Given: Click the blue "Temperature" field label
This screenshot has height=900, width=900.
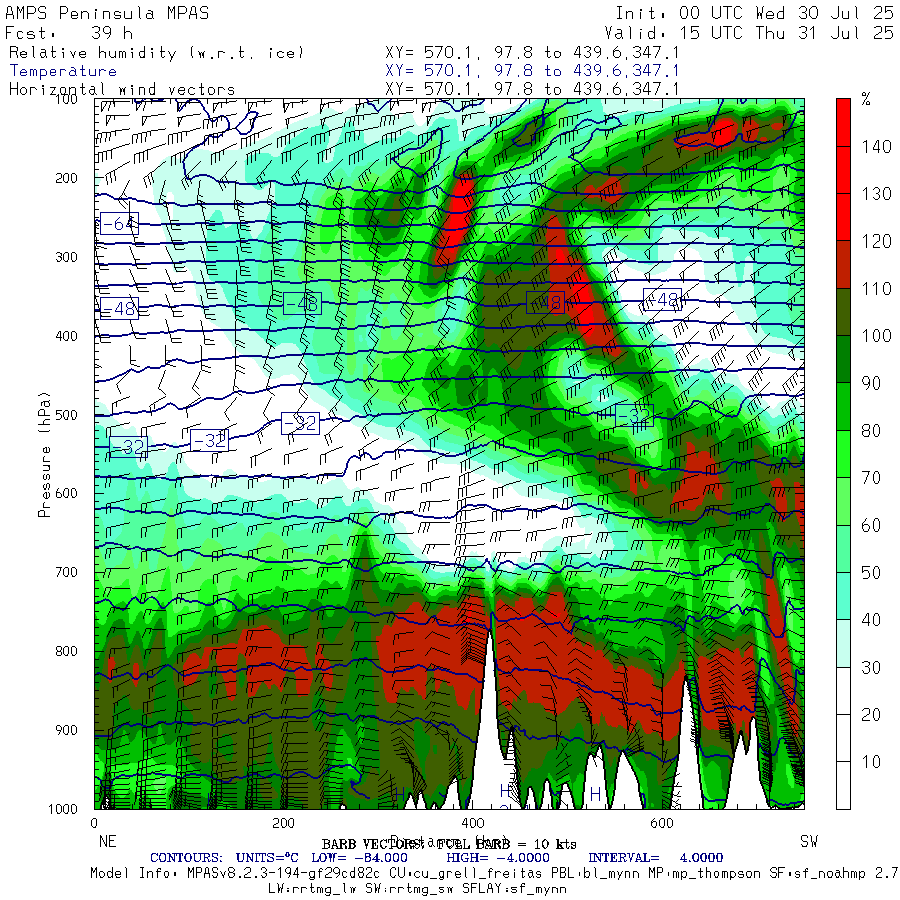Looking at the screenshot, I should tap(63, 71).
